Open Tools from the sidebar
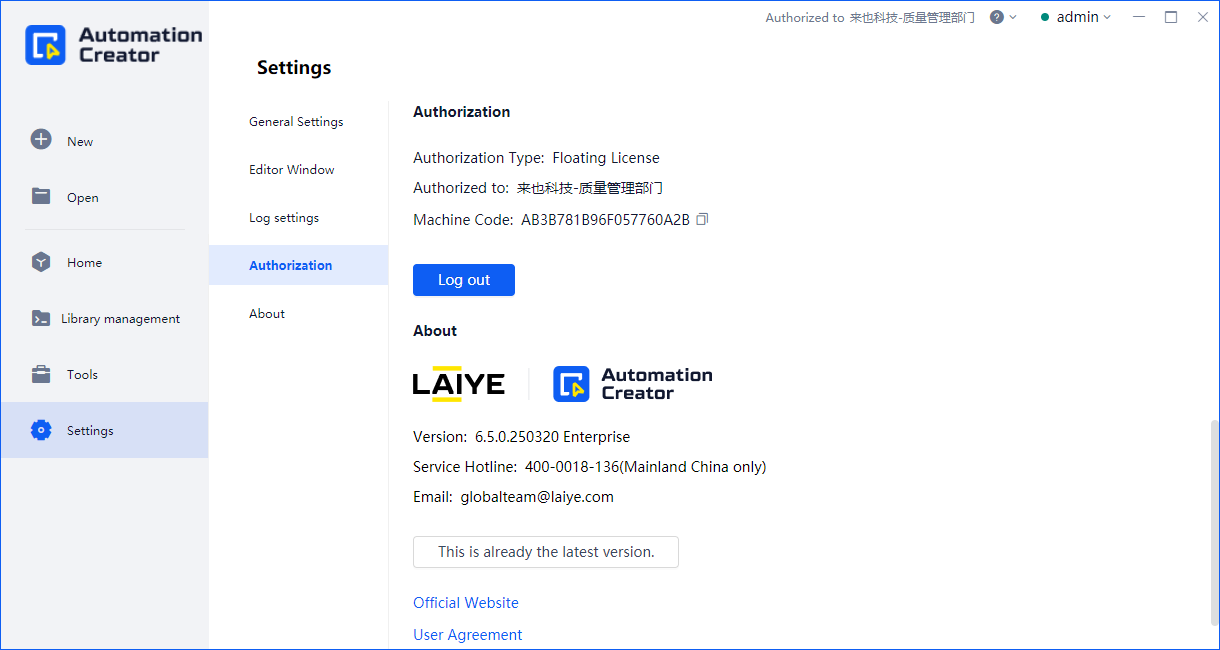1220x650 pixels. 104,374
